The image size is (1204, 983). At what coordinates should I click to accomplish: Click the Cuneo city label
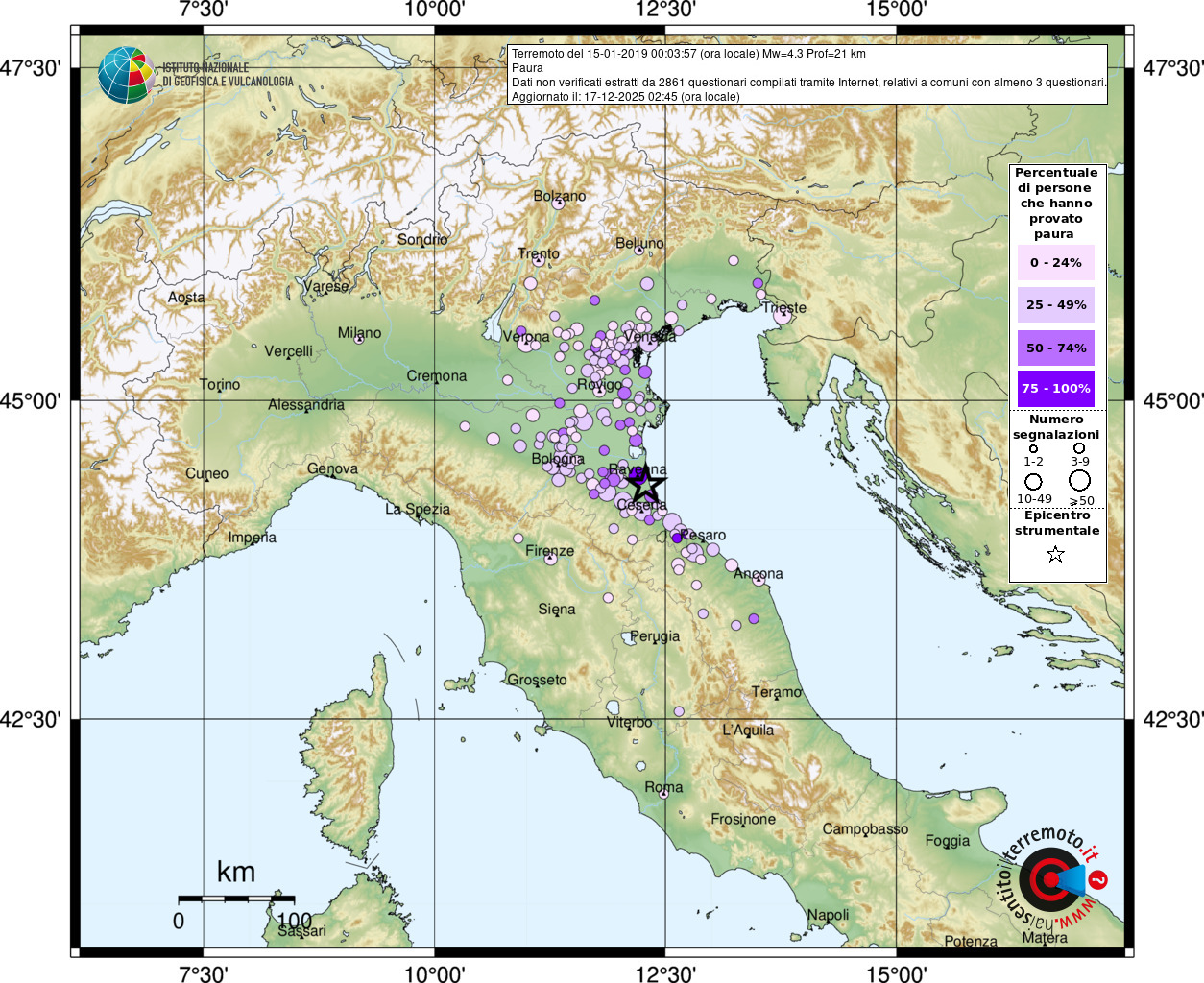point(207,473)
